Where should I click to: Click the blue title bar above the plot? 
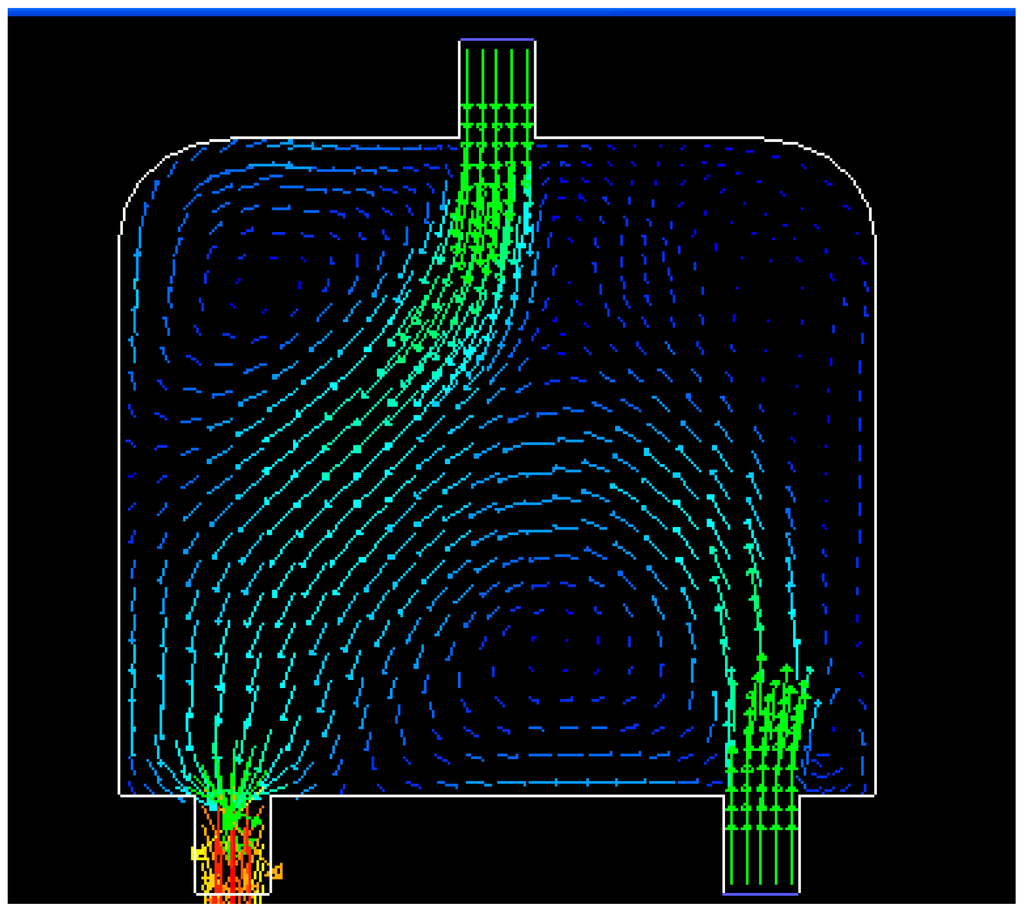[x=511, y=12]
